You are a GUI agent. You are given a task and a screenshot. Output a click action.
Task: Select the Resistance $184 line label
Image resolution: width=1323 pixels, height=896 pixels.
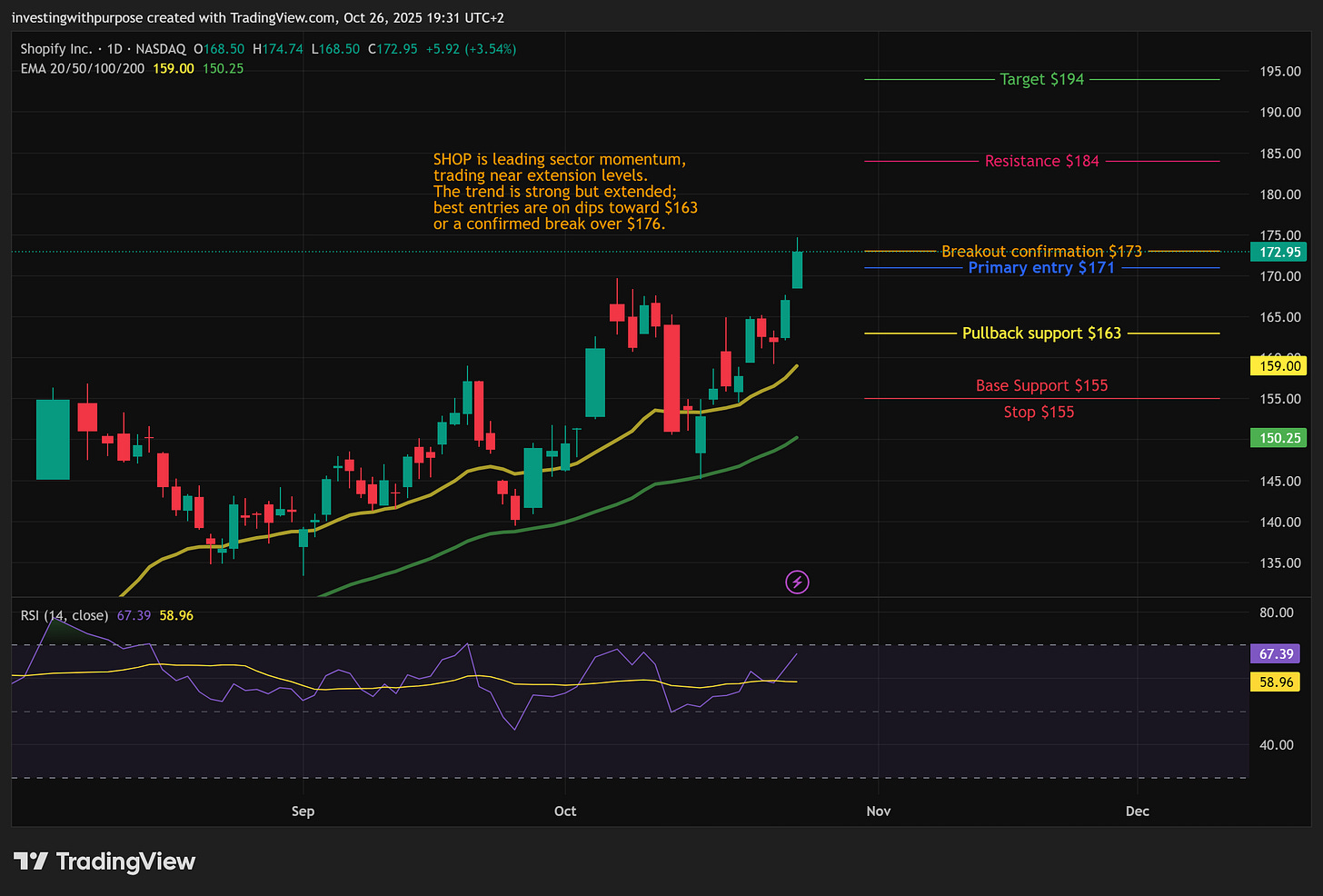click(x=1042, y=161)
